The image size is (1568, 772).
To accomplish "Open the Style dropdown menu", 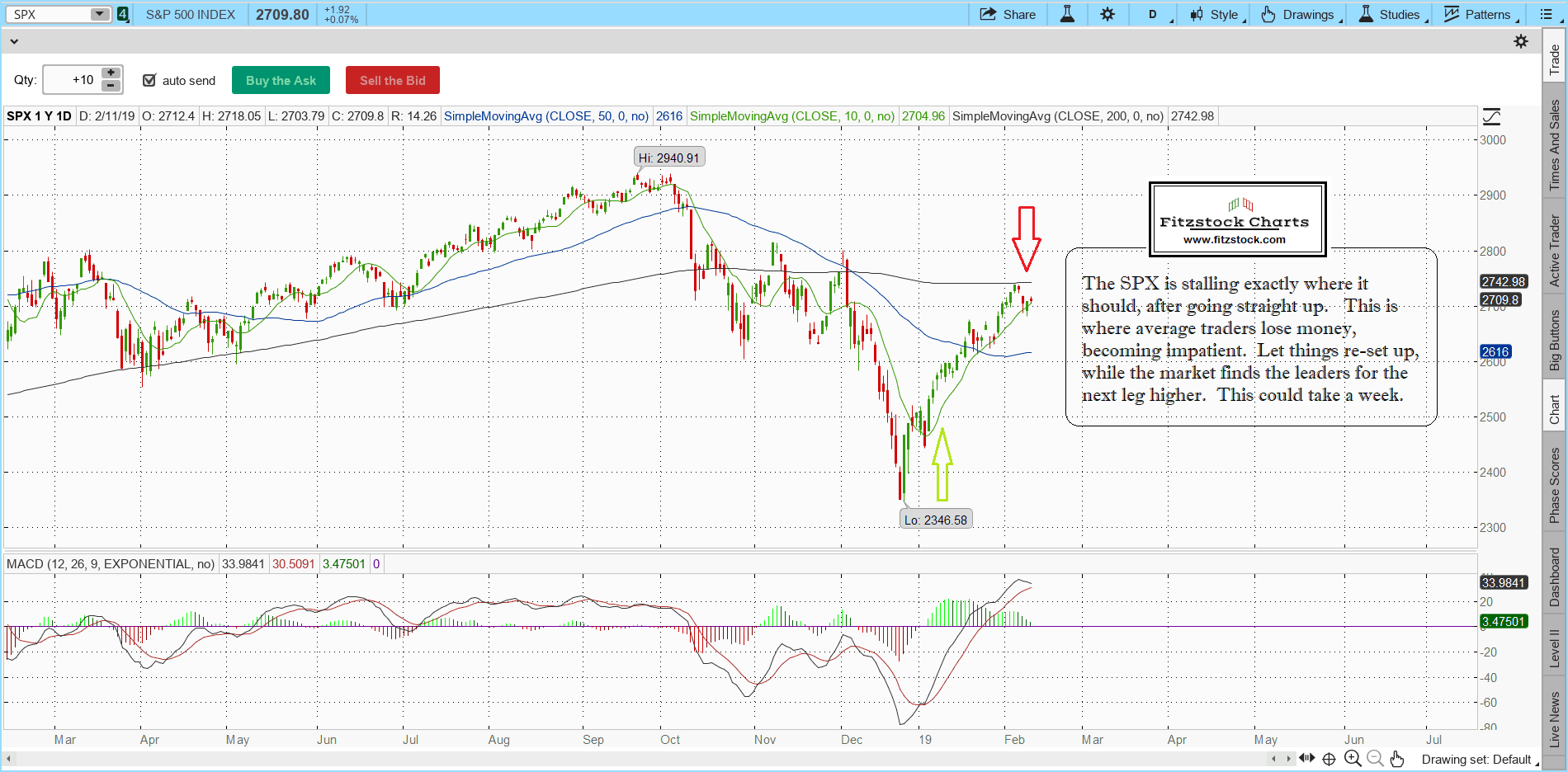I will pyautogui.click(x=1218, y=14).
